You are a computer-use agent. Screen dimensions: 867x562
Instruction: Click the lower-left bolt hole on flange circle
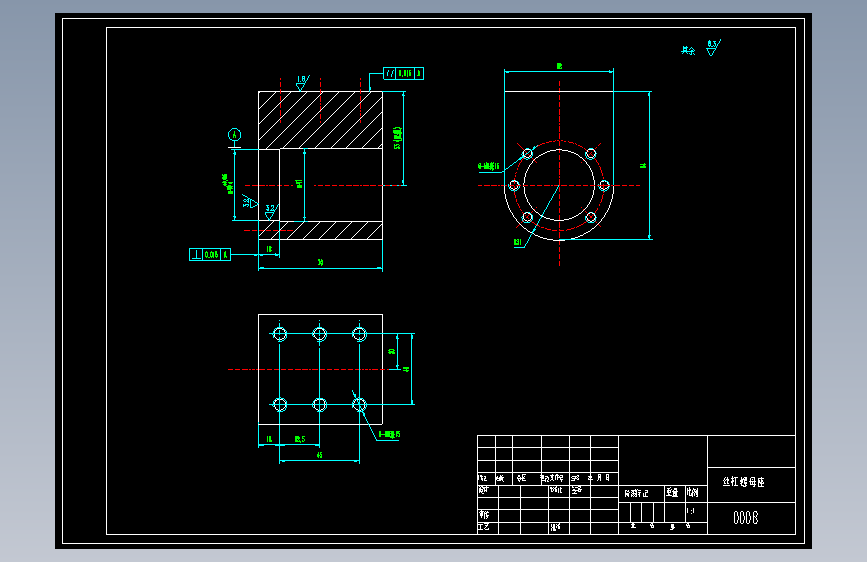coord(527,217)
